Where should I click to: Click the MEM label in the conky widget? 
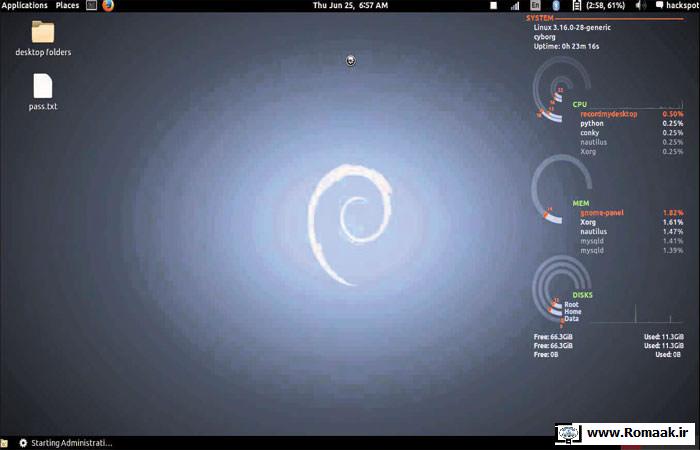(581, 204)
